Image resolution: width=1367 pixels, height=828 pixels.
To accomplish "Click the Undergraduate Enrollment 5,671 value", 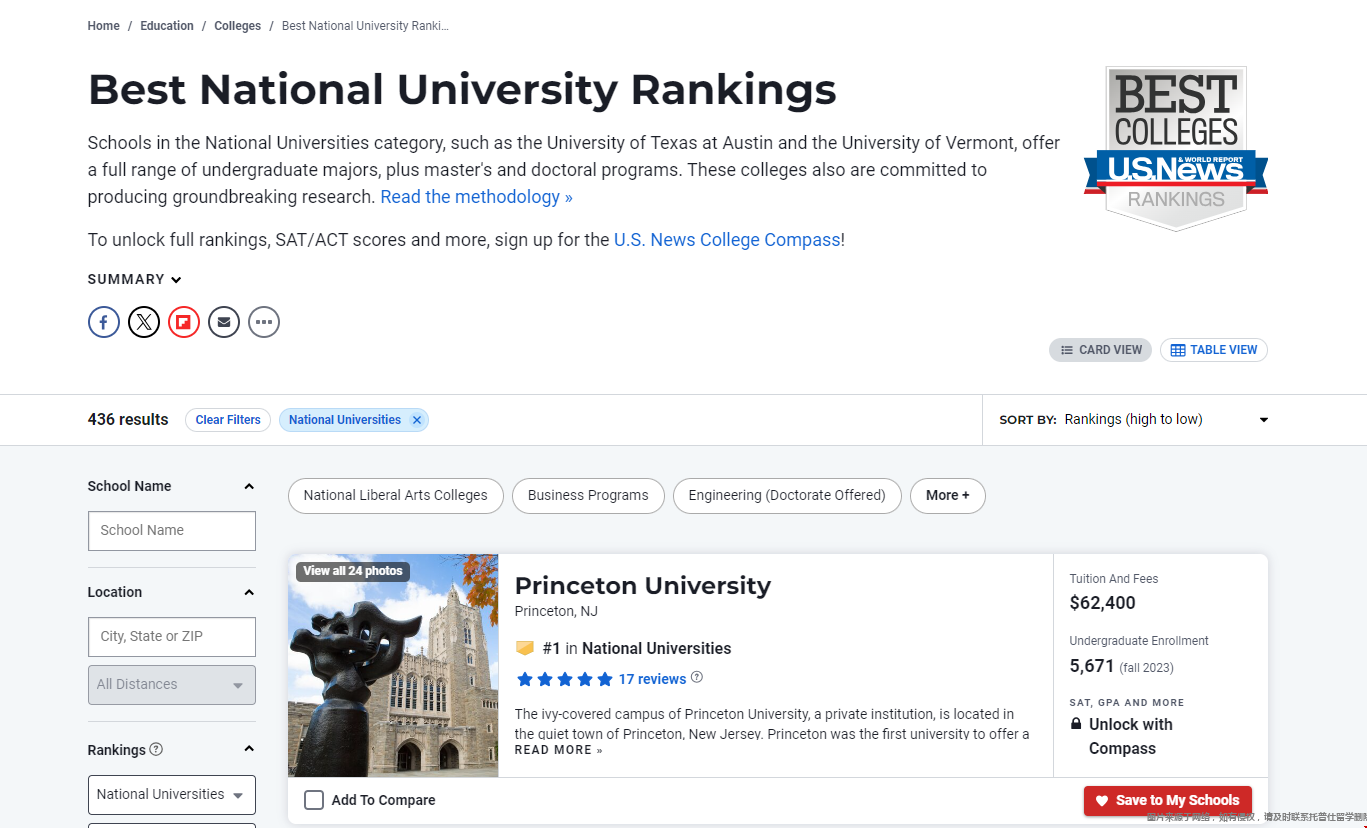I will [1092, 666].
